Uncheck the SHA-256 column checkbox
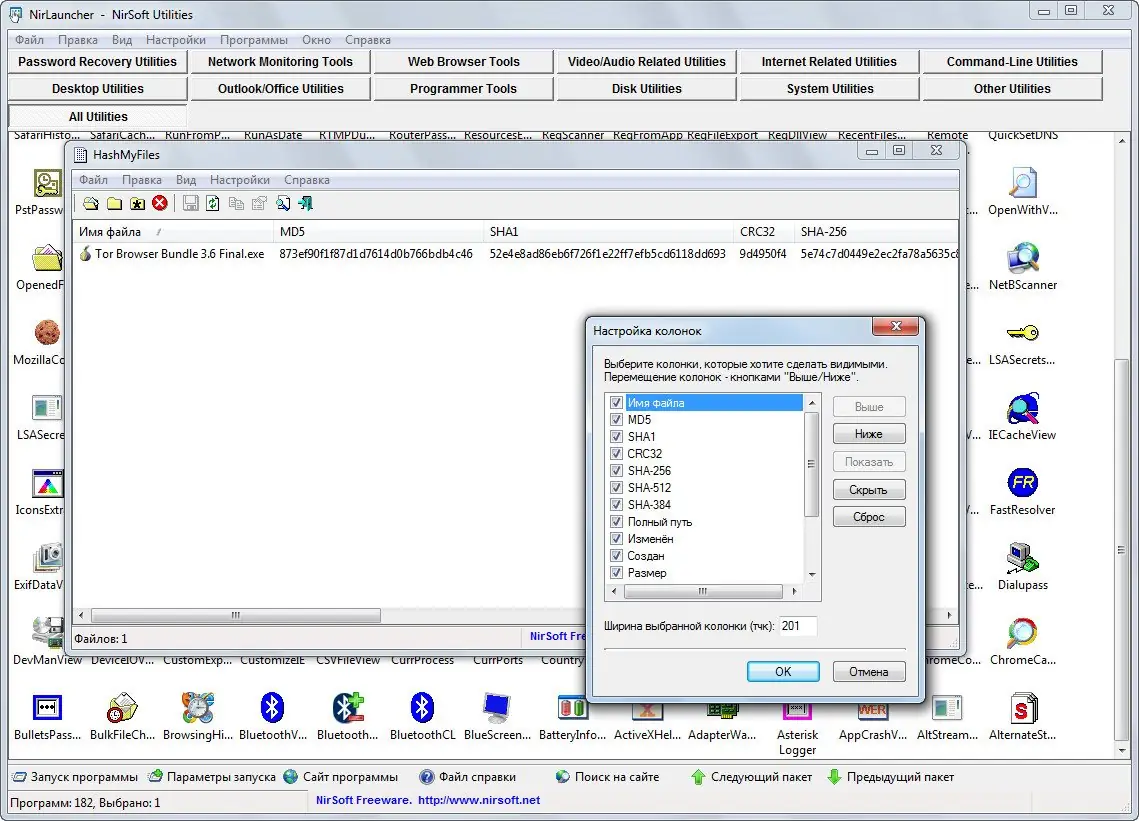Screen dimensions: 1139x821 [x=616, y=471]
